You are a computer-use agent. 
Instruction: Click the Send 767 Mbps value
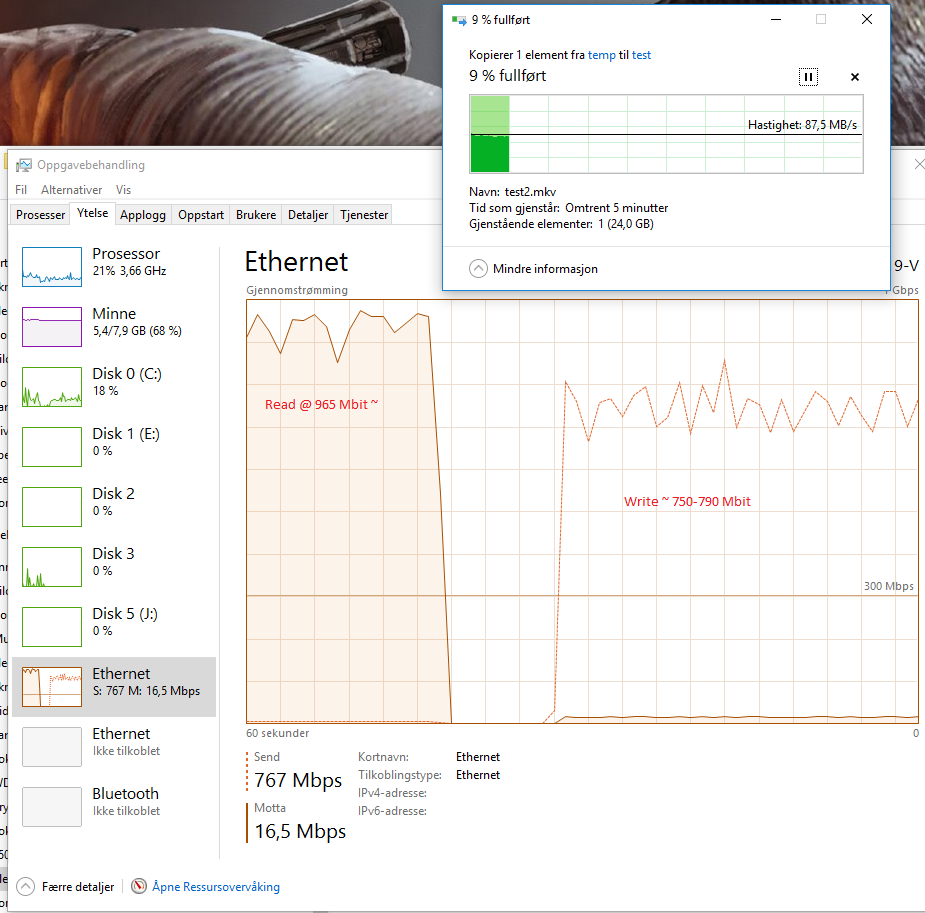tap(298, 780)
